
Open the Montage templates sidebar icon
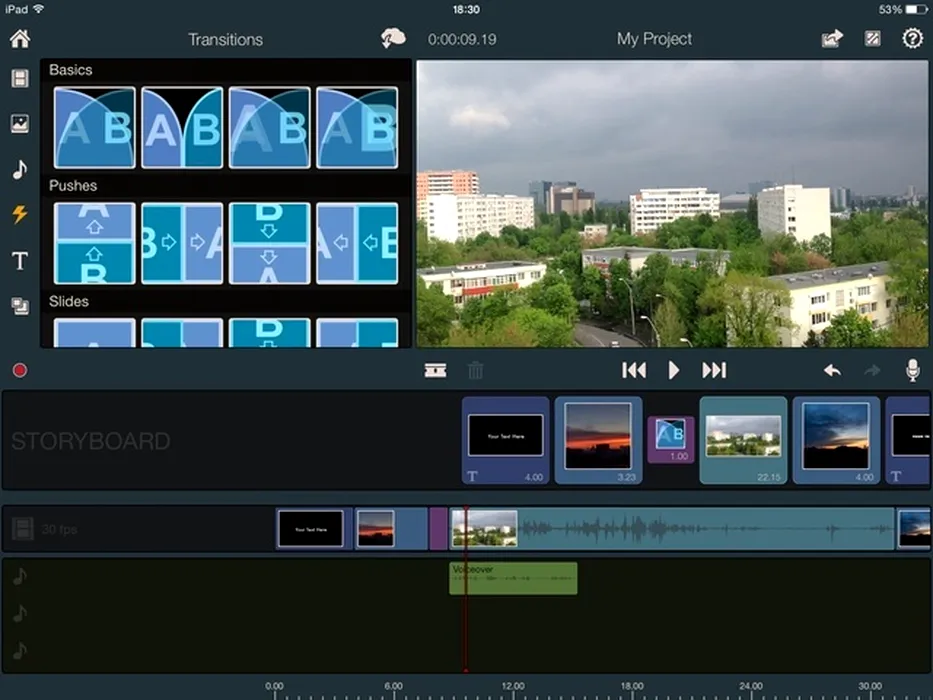click(x=20, y=306)
